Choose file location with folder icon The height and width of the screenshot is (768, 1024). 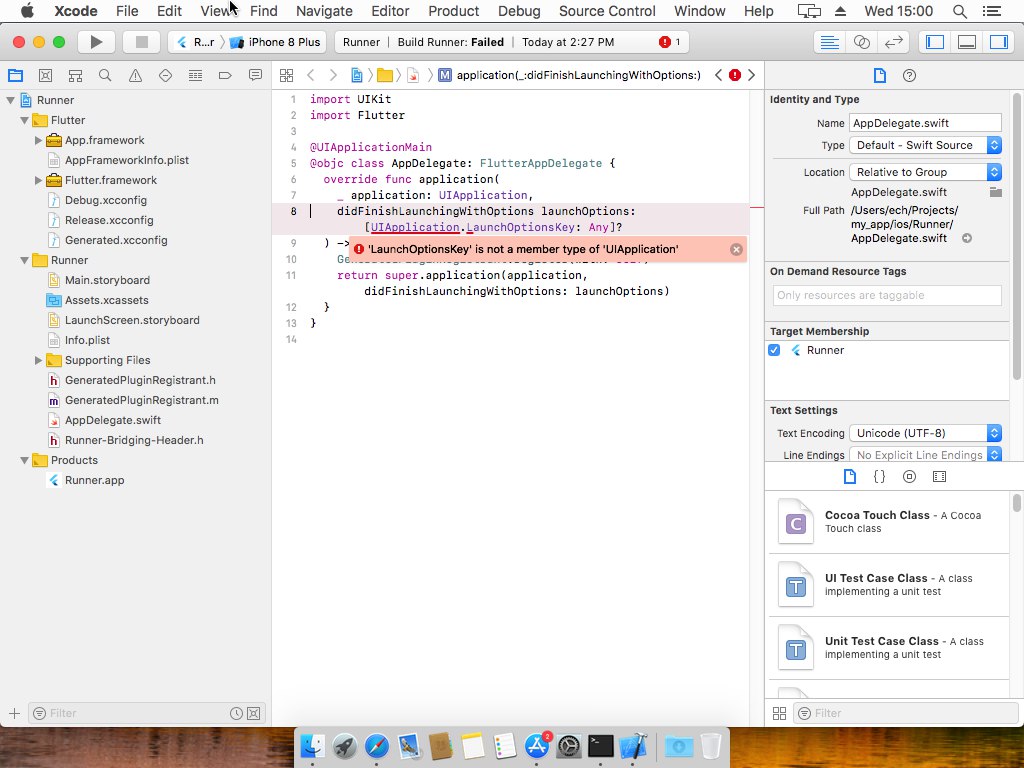pyautogui.click(x=995, y=192)
